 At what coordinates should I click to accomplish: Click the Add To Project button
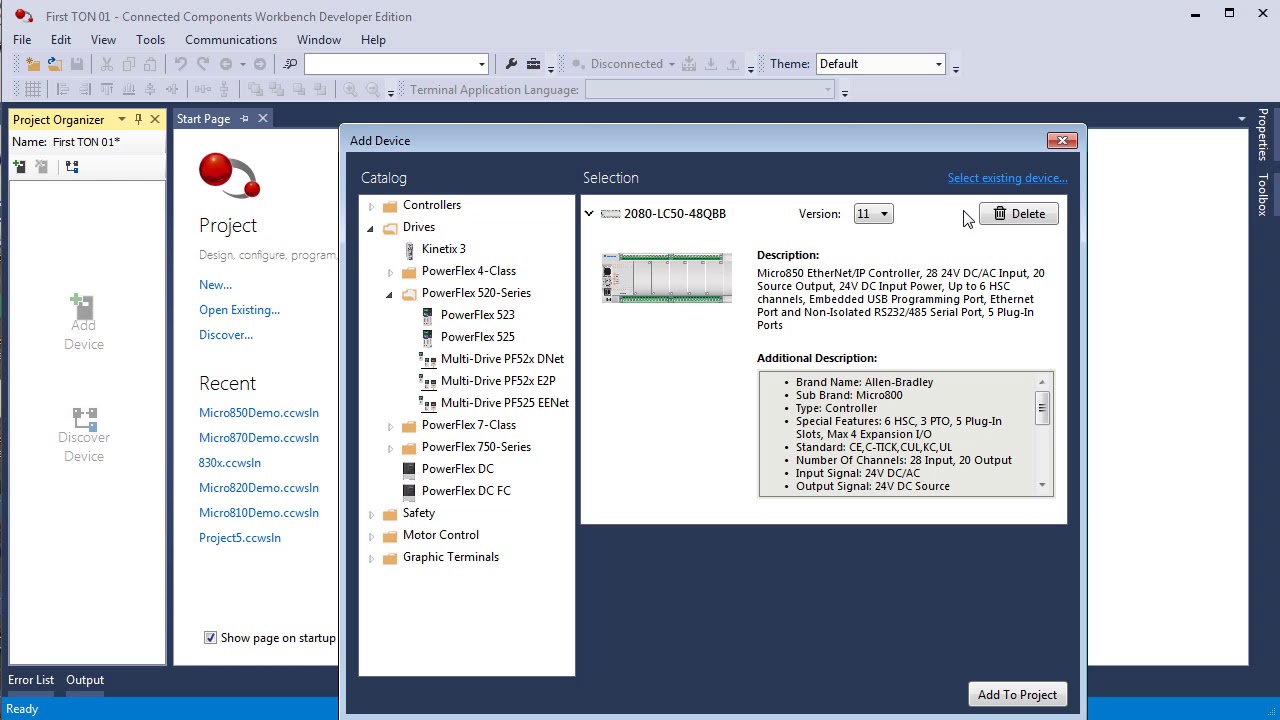point(1017,695)
